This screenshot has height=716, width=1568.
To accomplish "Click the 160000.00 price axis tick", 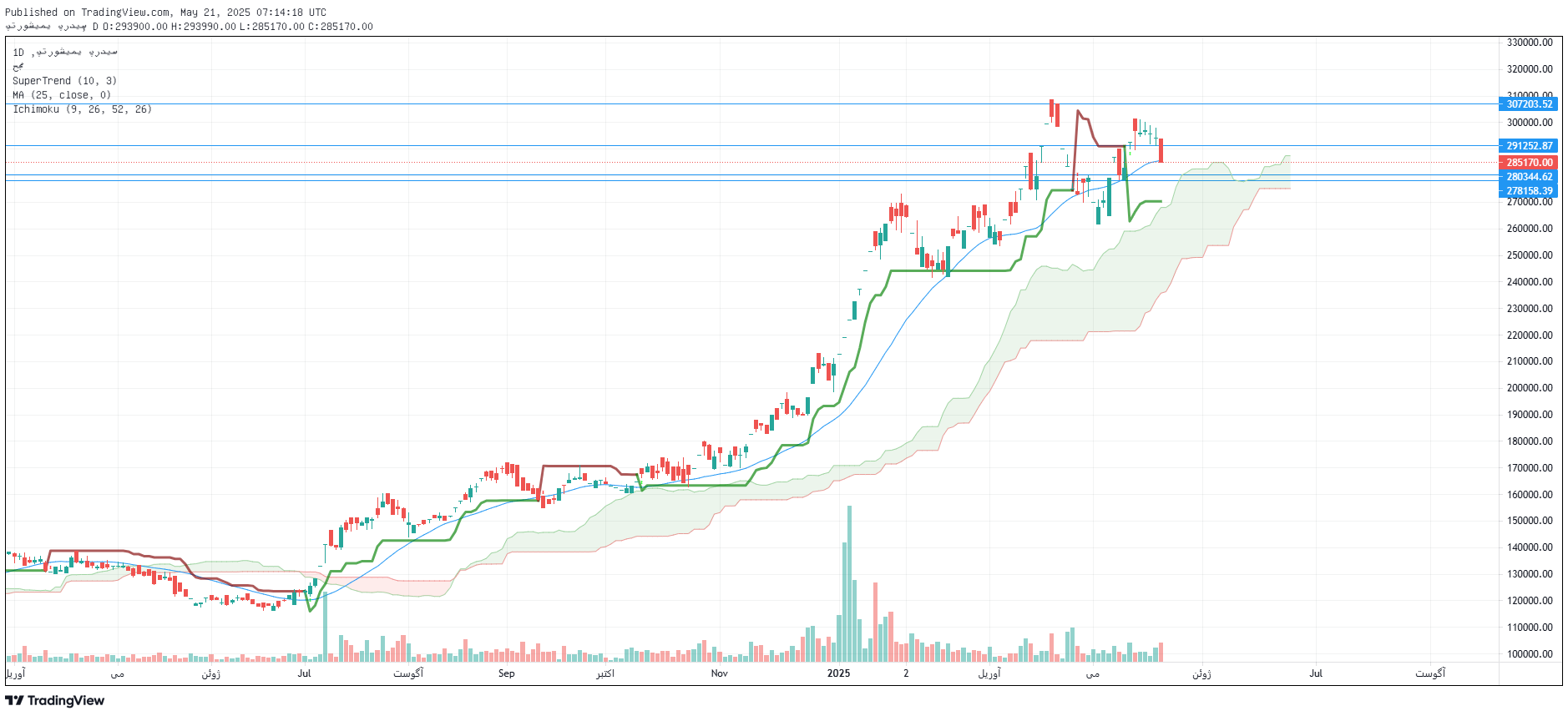I will click(x=1530, y=495).
